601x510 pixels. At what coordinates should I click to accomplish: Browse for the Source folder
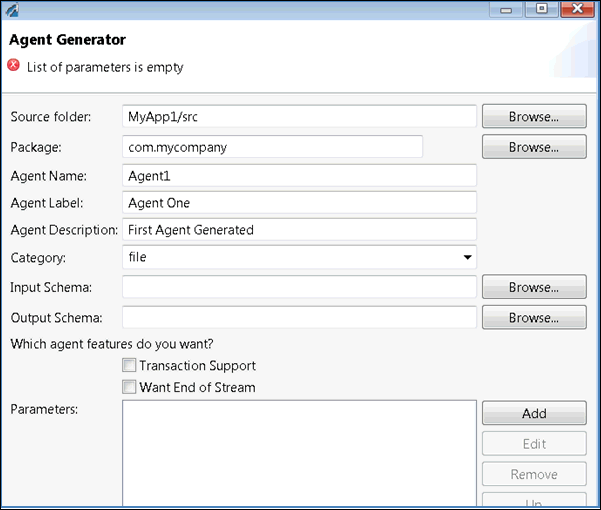533,116
